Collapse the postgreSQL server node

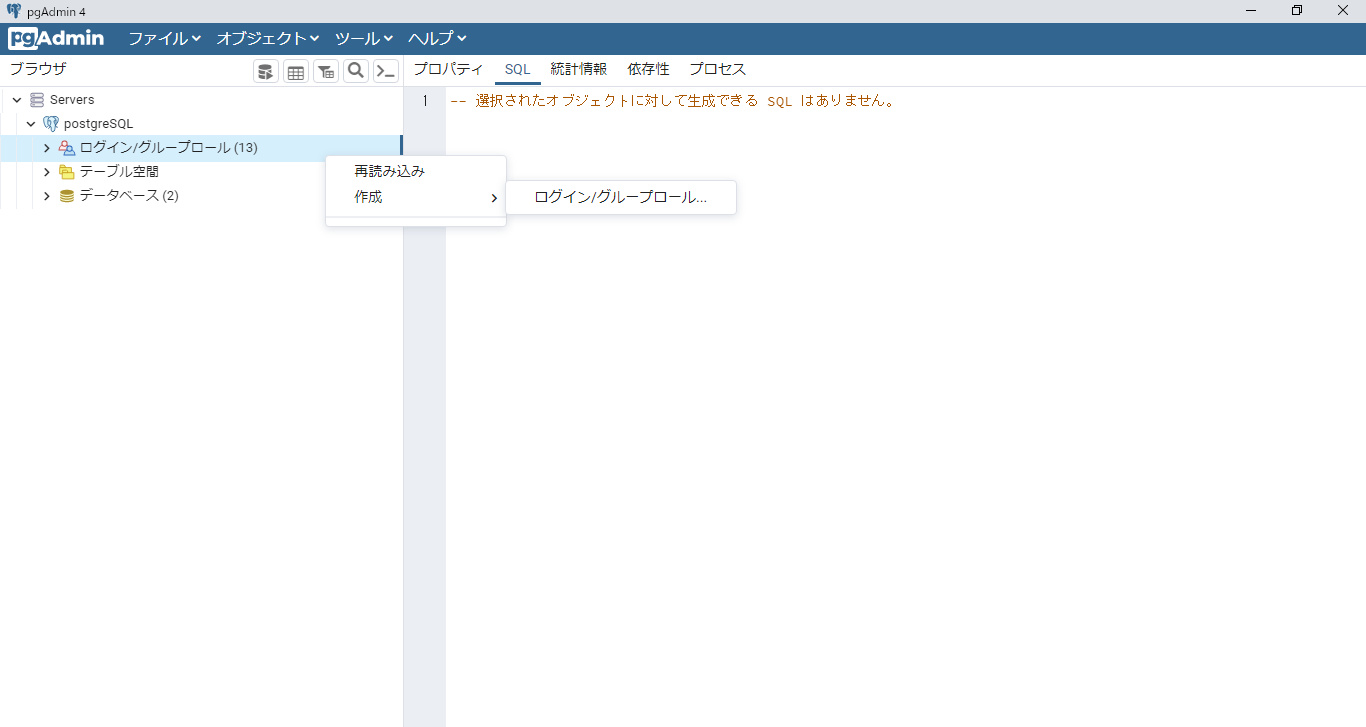pyautogui.click(x=32, y=124)
